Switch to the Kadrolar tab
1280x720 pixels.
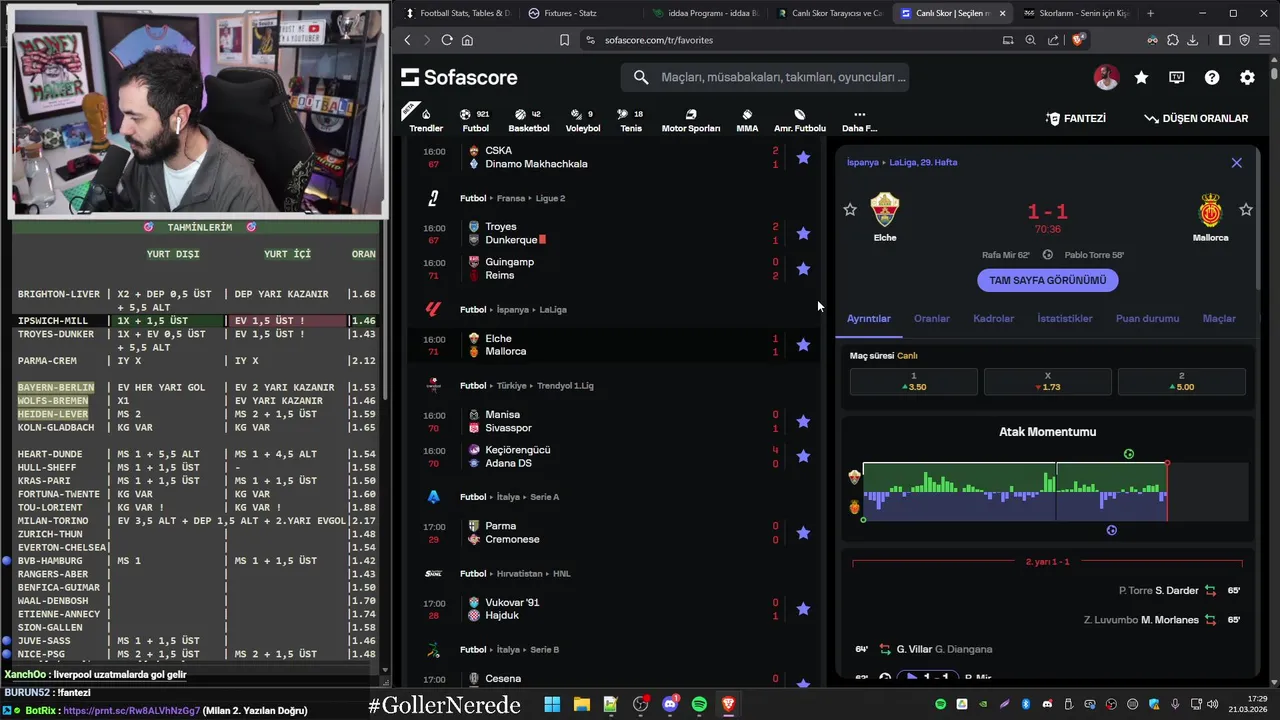pyautogui.click(x=994, y=318)
